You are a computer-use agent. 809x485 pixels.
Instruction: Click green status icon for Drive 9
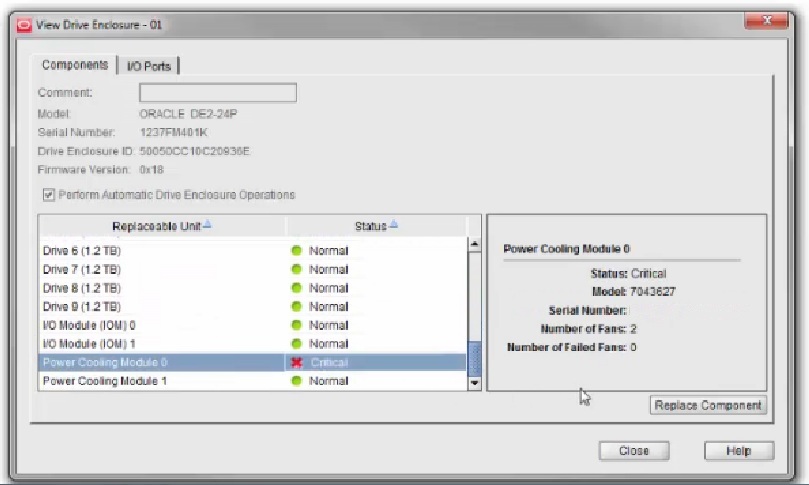(x=297, y=306)
